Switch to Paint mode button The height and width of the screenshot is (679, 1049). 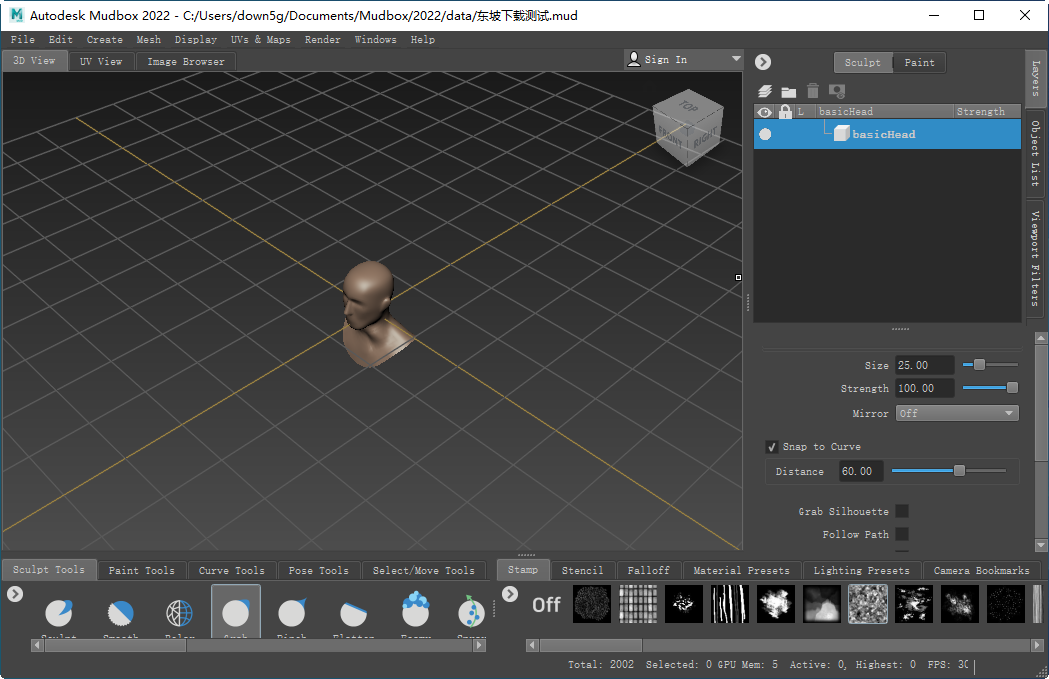pyautogui.click(x=919, y=62)
